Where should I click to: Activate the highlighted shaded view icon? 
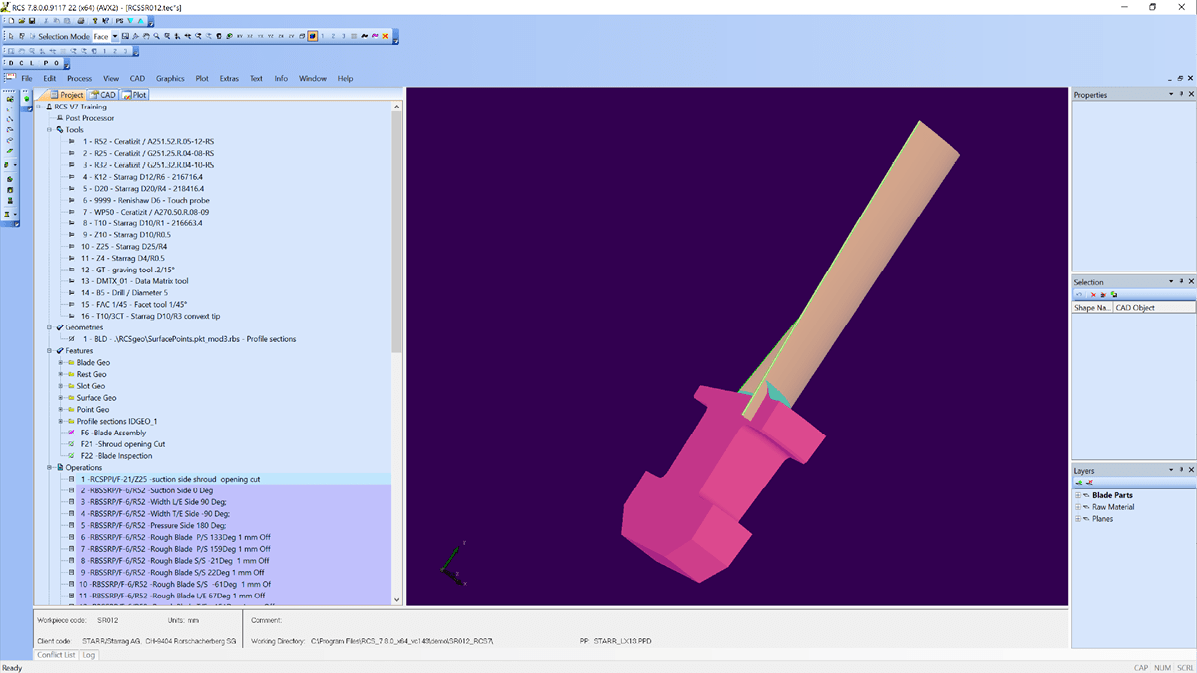click(312, 36)
